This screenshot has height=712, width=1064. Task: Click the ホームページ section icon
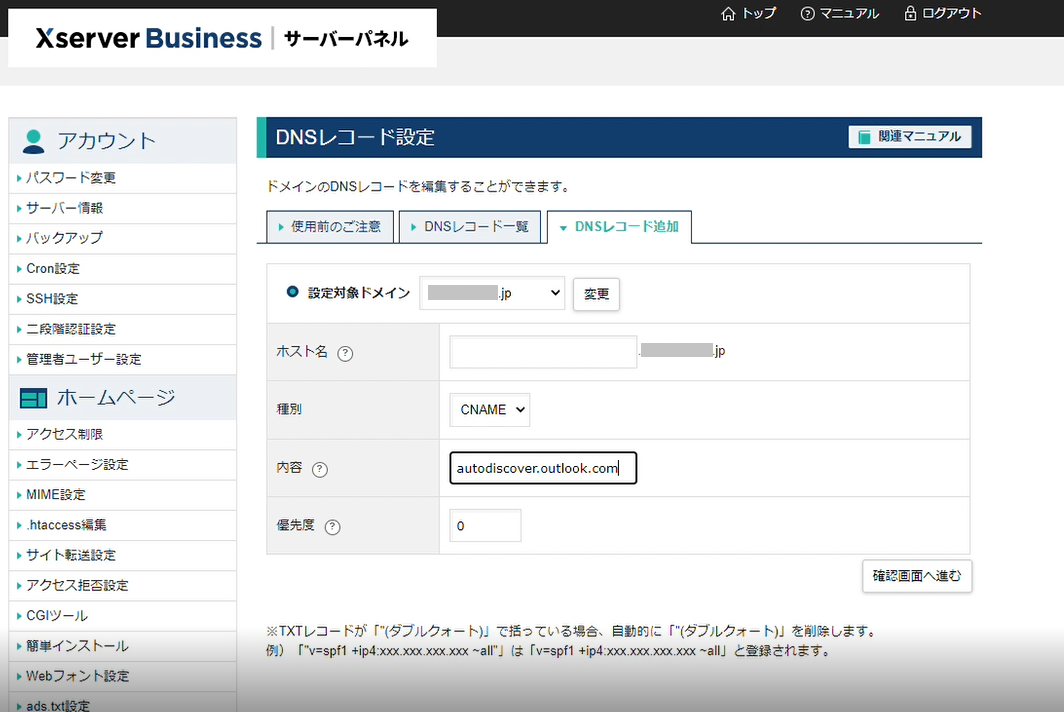click(x=33, y=398)
